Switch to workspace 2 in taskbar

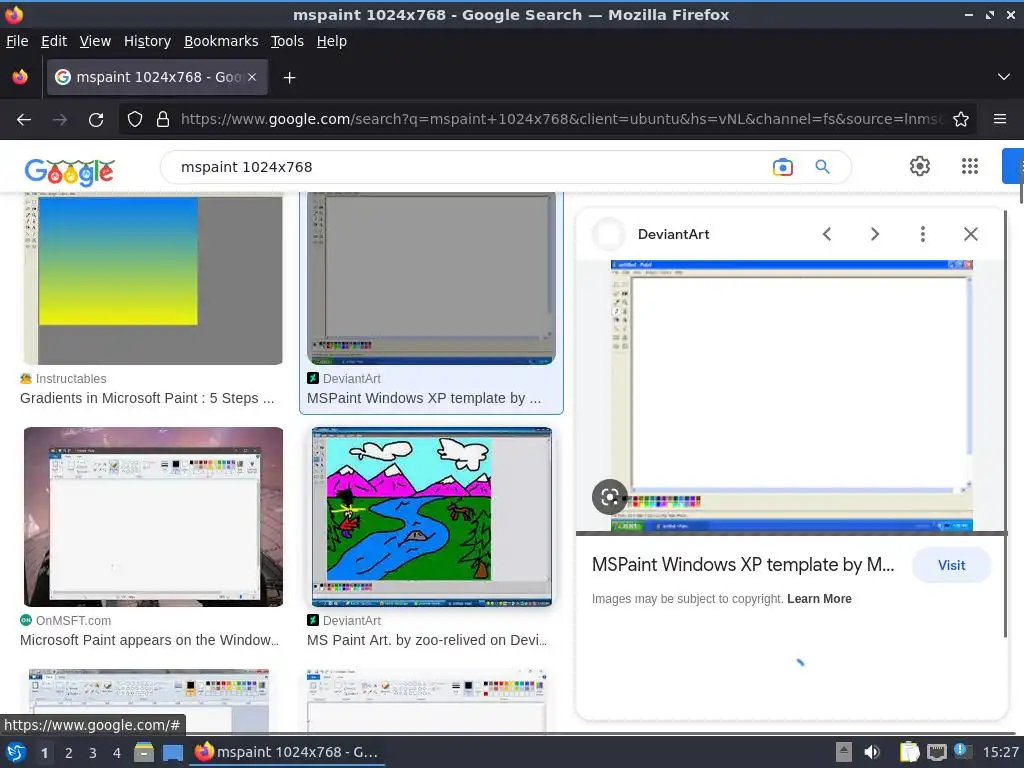[69, 753]
